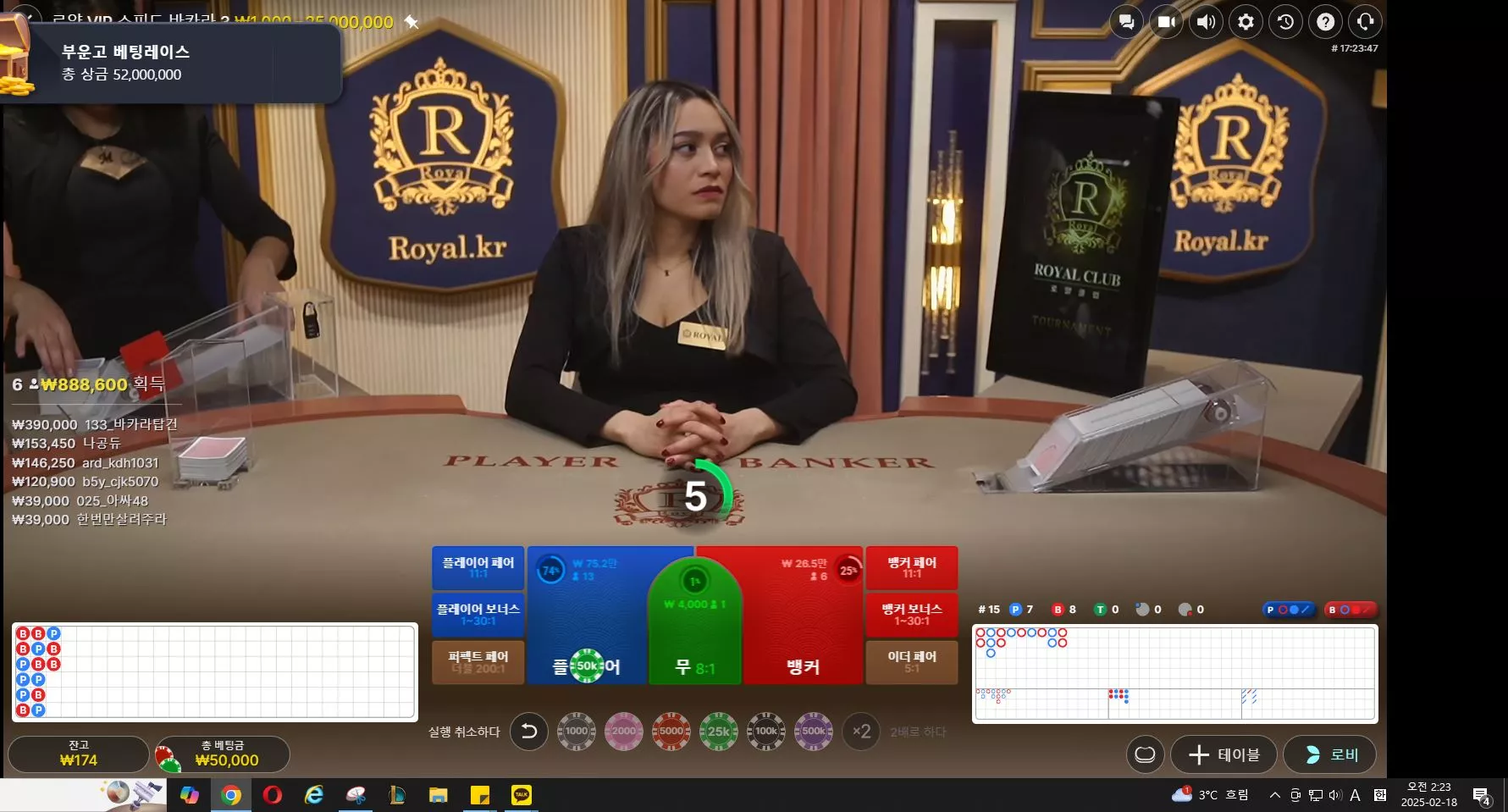Click the green T tie counter
Image resolution: width=1508 pixels, height=812 pixels.
1107,610
